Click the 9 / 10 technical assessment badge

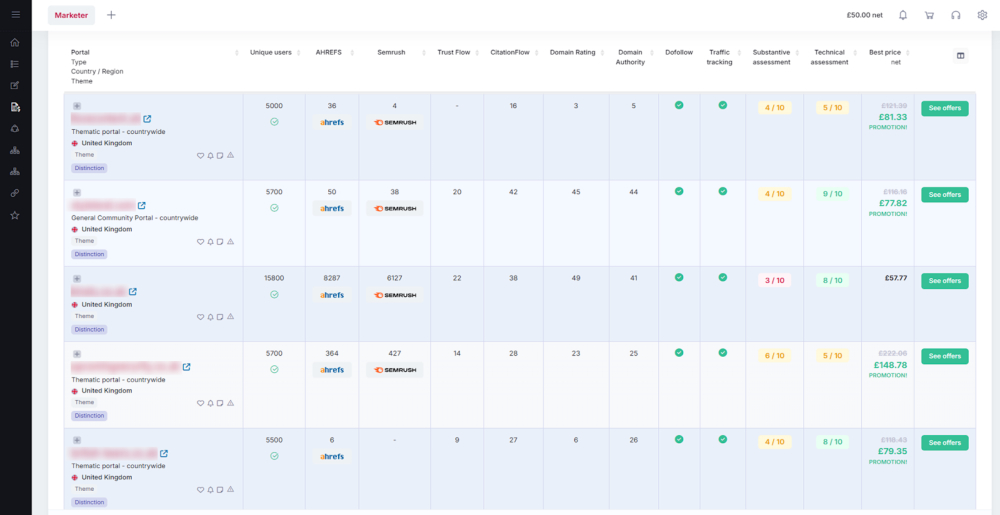(832, 194)
